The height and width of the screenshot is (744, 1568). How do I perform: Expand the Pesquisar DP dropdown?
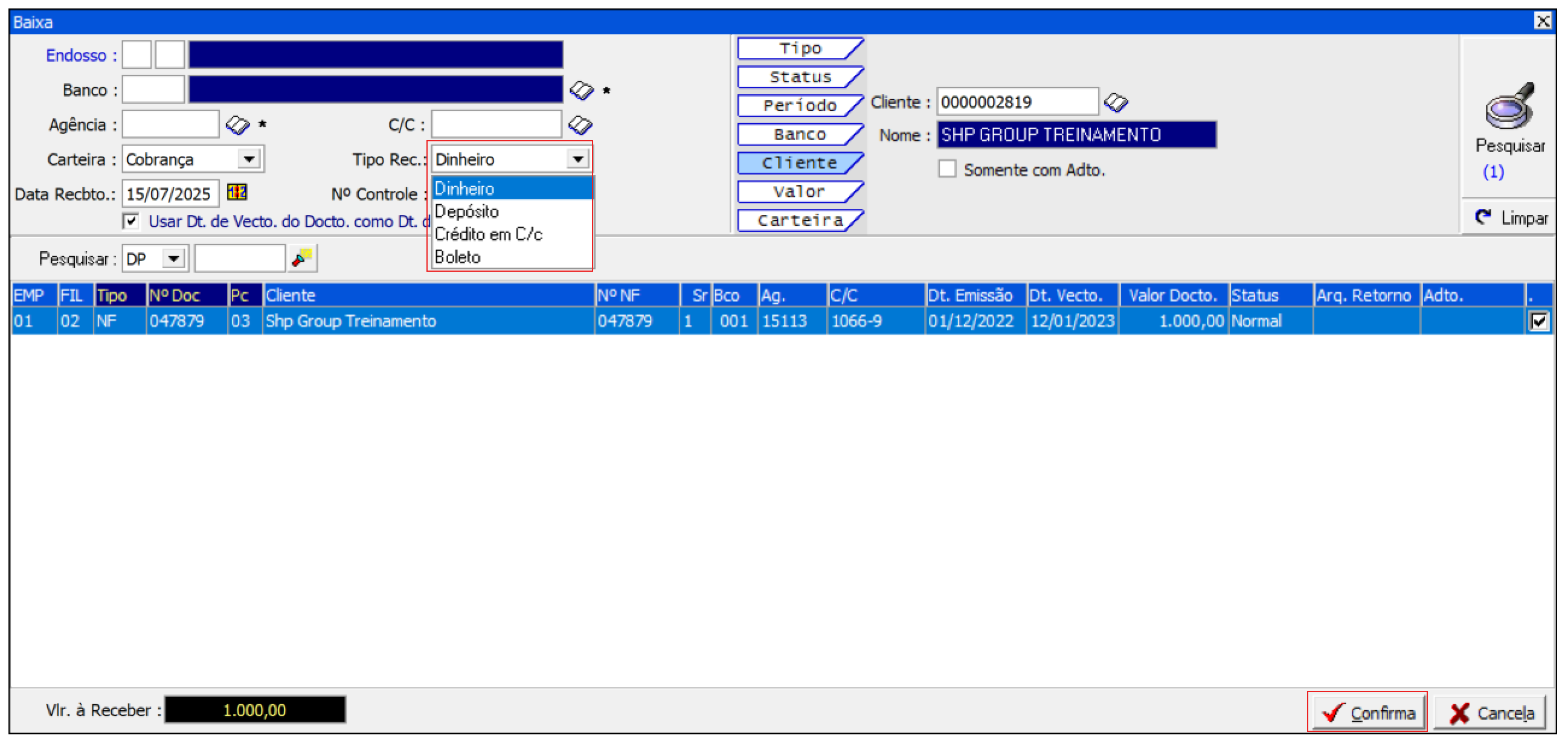click(x=173, y=258)
